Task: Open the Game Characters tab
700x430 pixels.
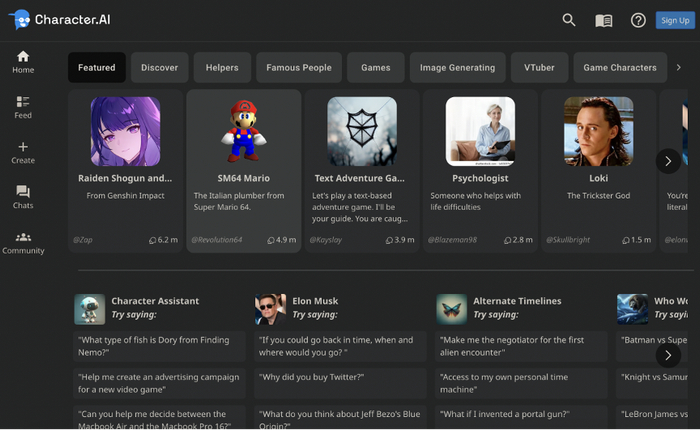Action: 620,67
